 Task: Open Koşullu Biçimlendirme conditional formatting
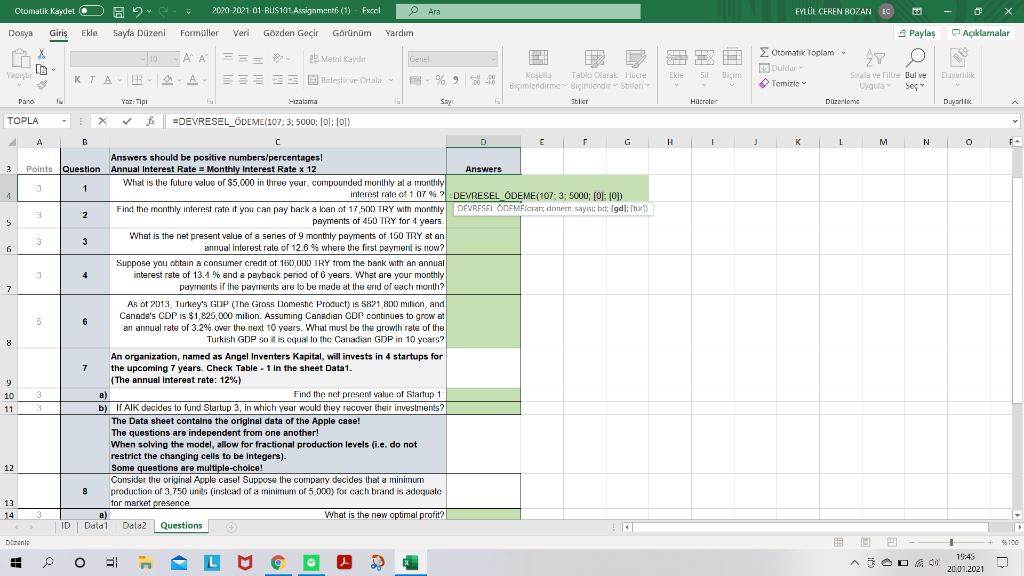538,69
